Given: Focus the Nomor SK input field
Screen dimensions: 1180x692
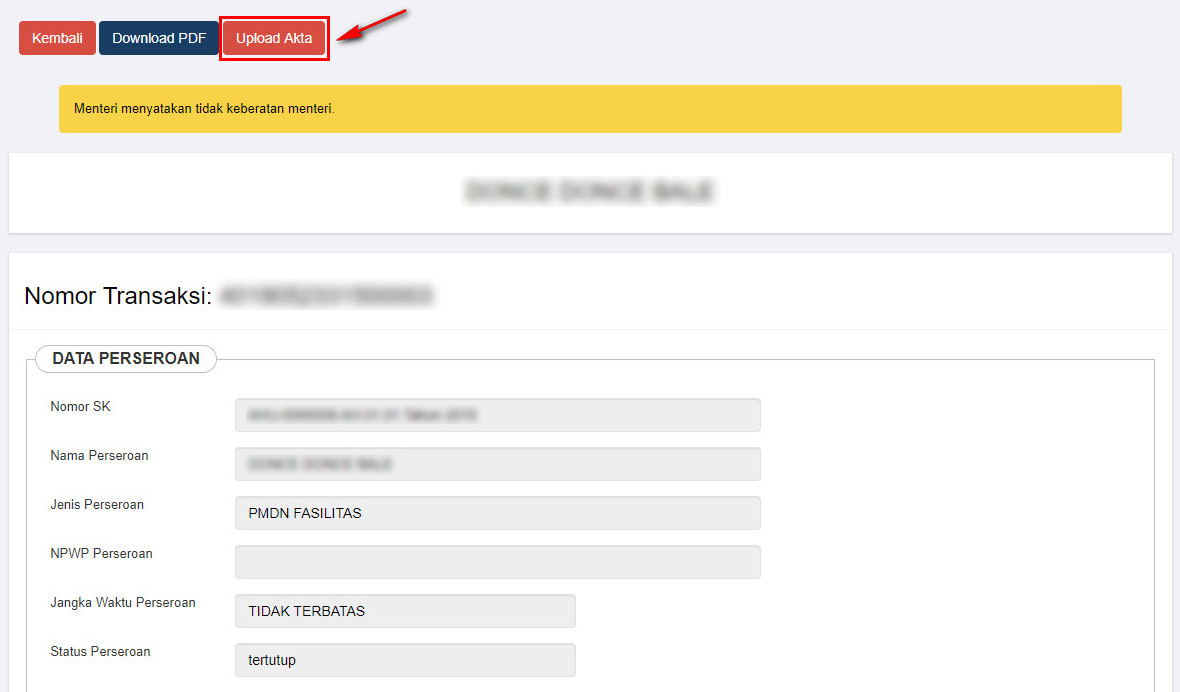Looking at the screenshot, I should coord(497,415).
